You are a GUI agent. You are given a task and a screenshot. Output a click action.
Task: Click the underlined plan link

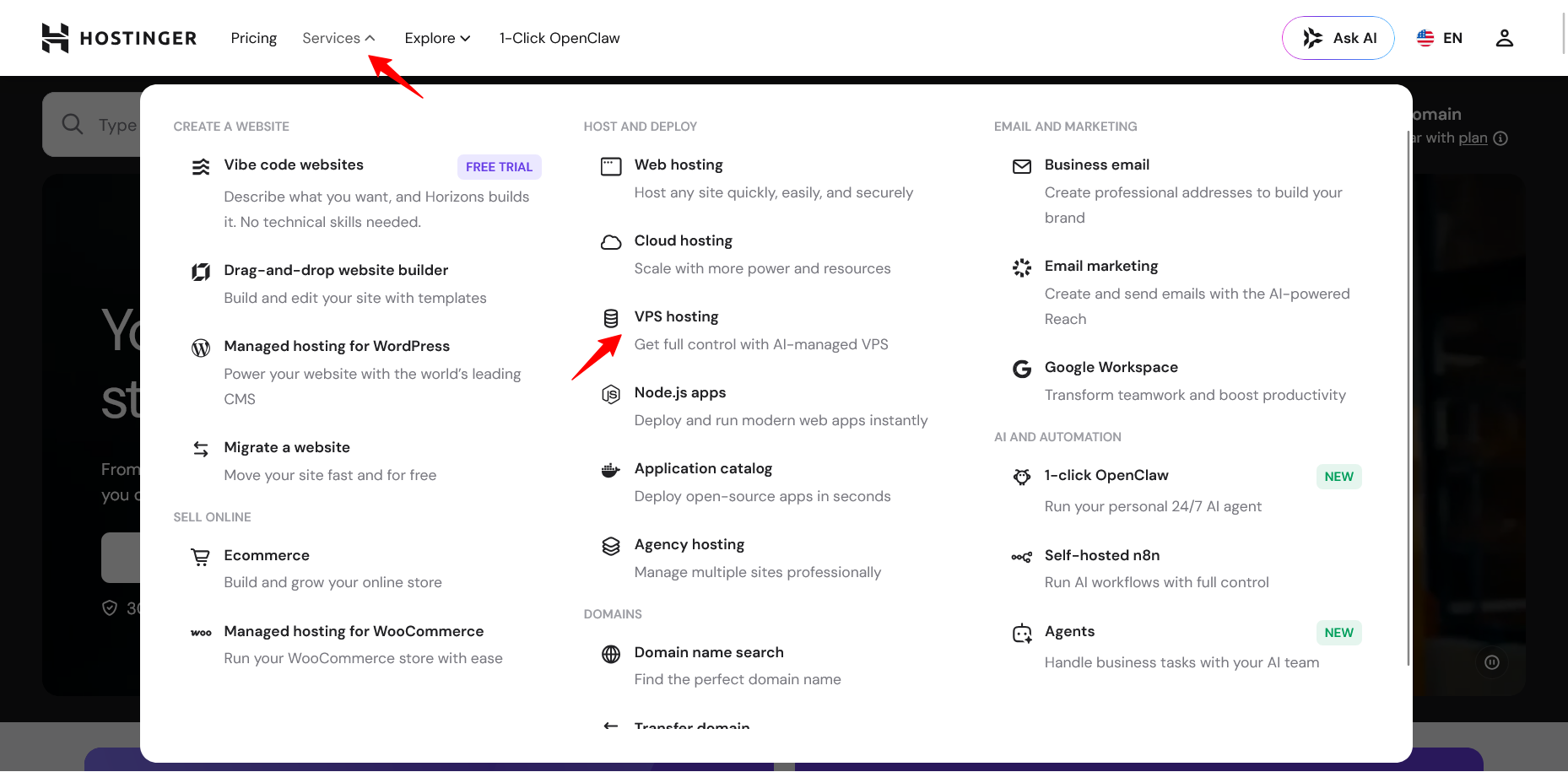(x=1473, y=138)
